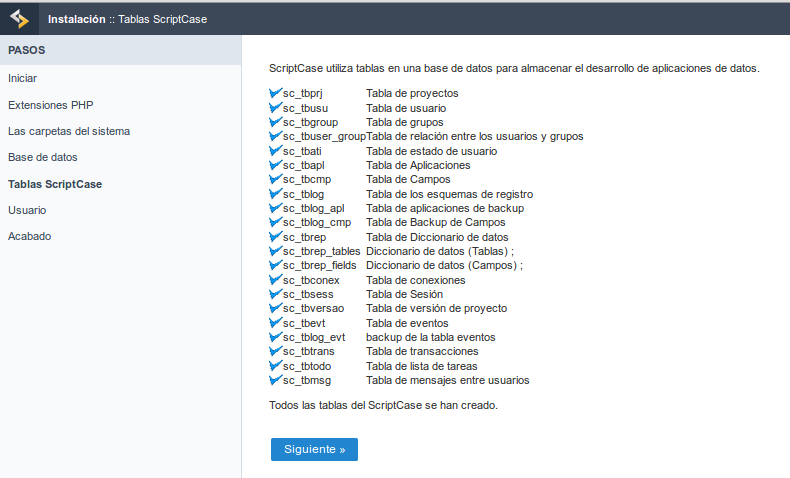Click the checkmark icon next to sc_tbconex
The image size is (790, 478).
tap(276, 280)
